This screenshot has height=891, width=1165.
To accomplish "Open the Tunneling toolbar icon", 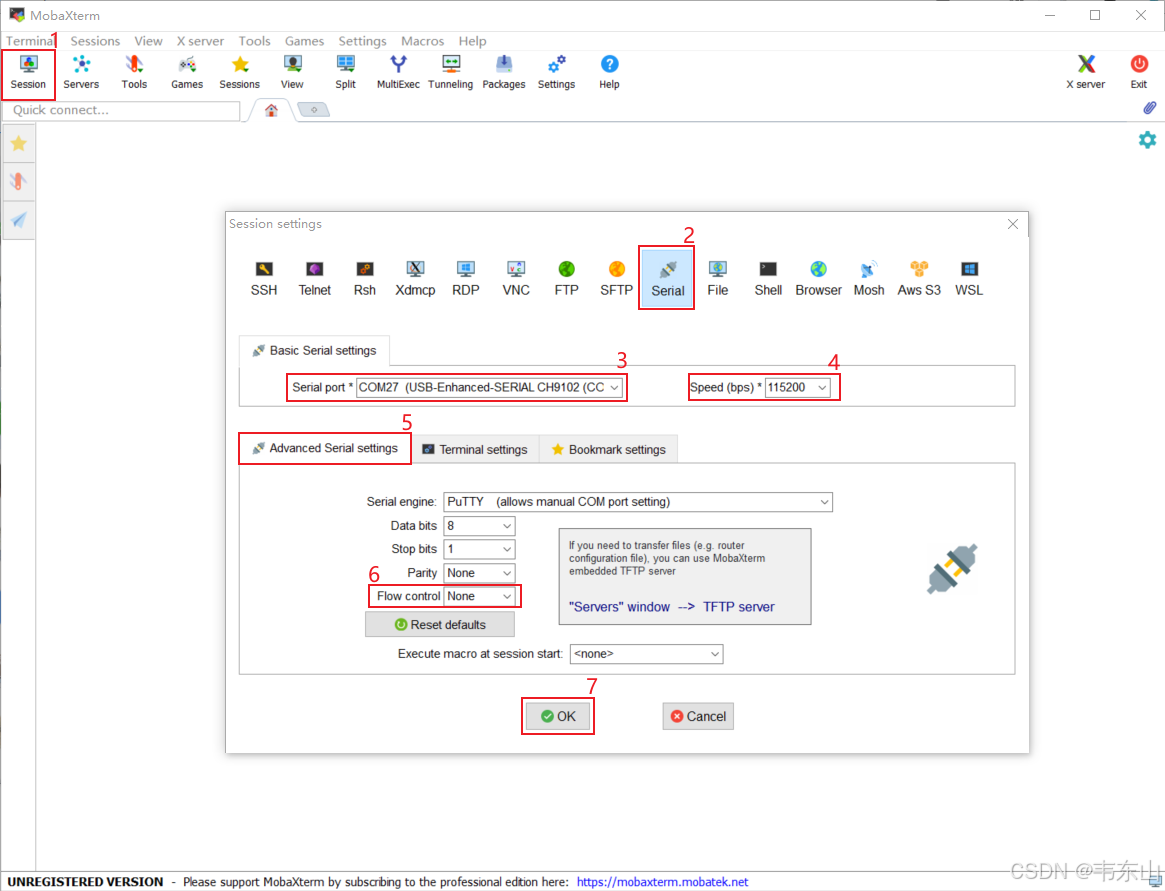I will tap(451, 73).
